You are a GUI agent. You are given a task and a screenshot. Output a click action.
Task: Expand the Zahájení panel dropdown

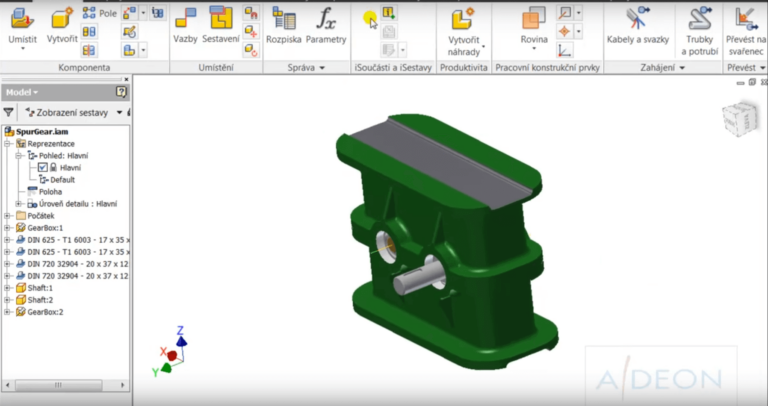coord(682,68)
